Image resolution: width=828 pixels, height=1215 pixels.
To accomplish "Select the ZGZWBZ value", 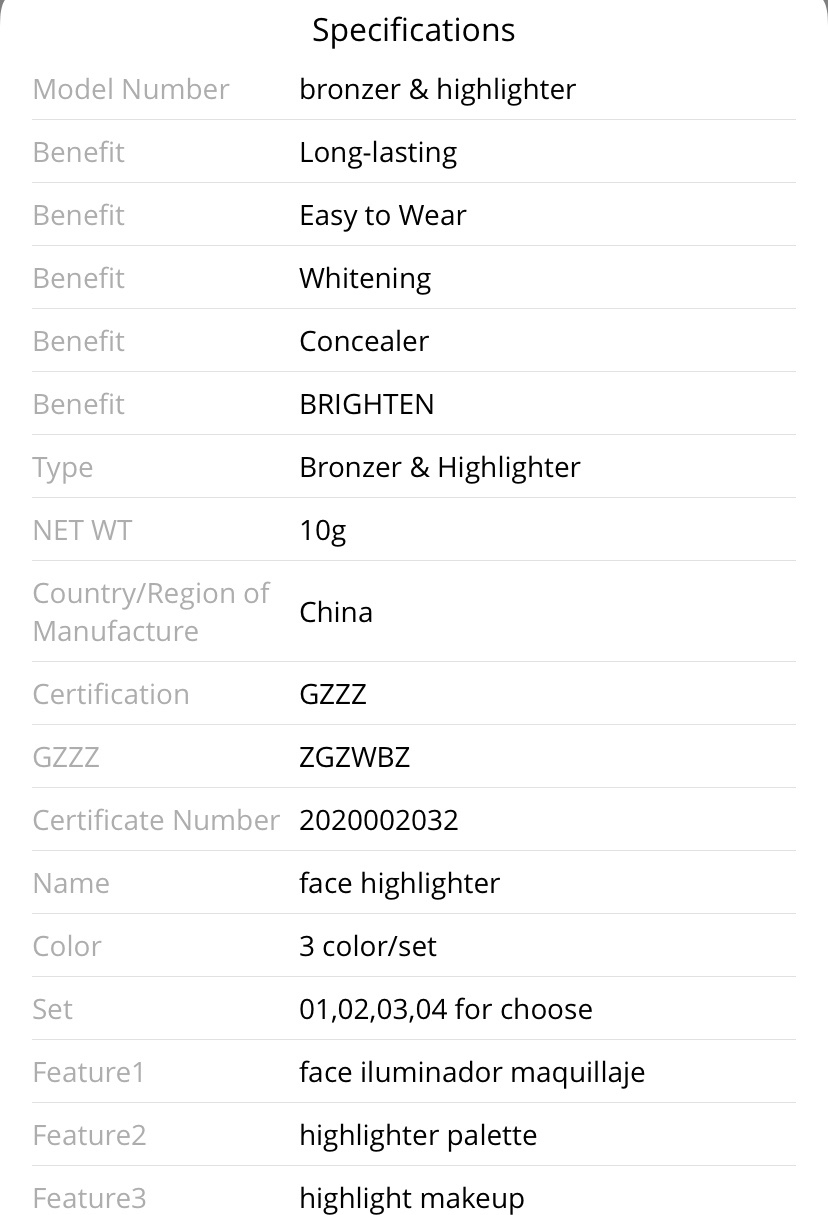I will [355, 757].
